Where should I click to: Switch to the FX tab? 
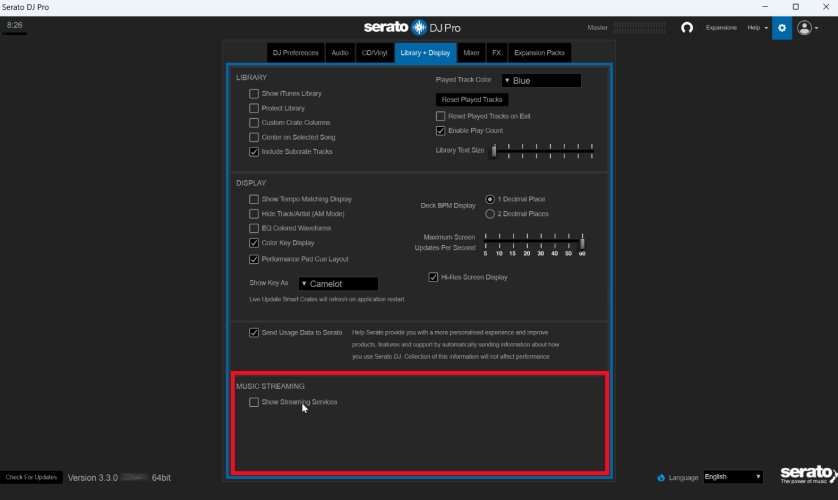coord(496,53)
